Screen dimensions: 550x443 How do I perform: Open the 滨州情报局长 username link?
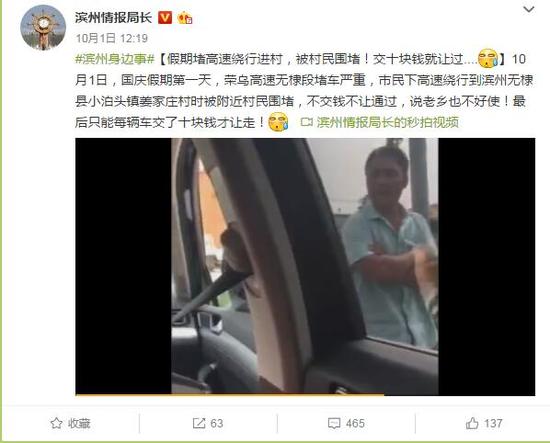(113, 17)
